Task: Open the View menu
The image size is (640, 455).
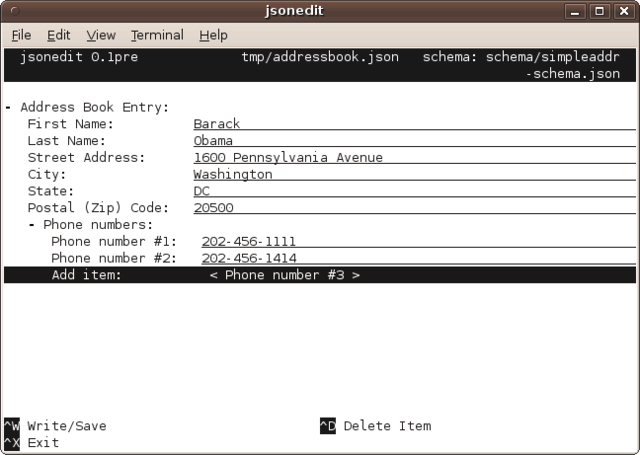Action: point(100,35)
